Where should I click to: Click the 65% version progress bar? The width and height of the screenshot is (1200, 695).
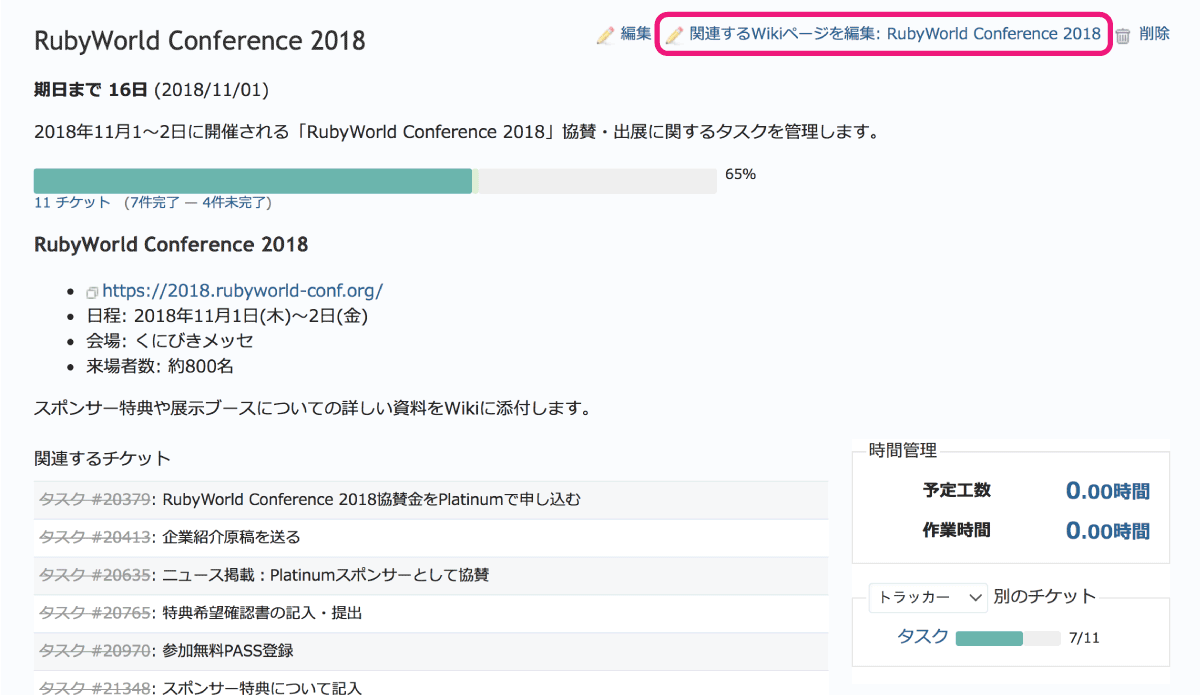tap(375, 181)
